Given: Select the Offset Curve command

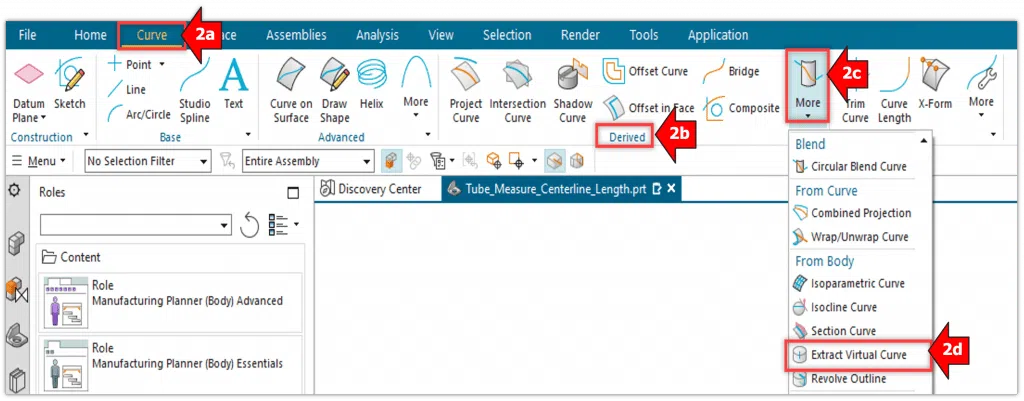Looking at the screenshot, I should 645,71.
